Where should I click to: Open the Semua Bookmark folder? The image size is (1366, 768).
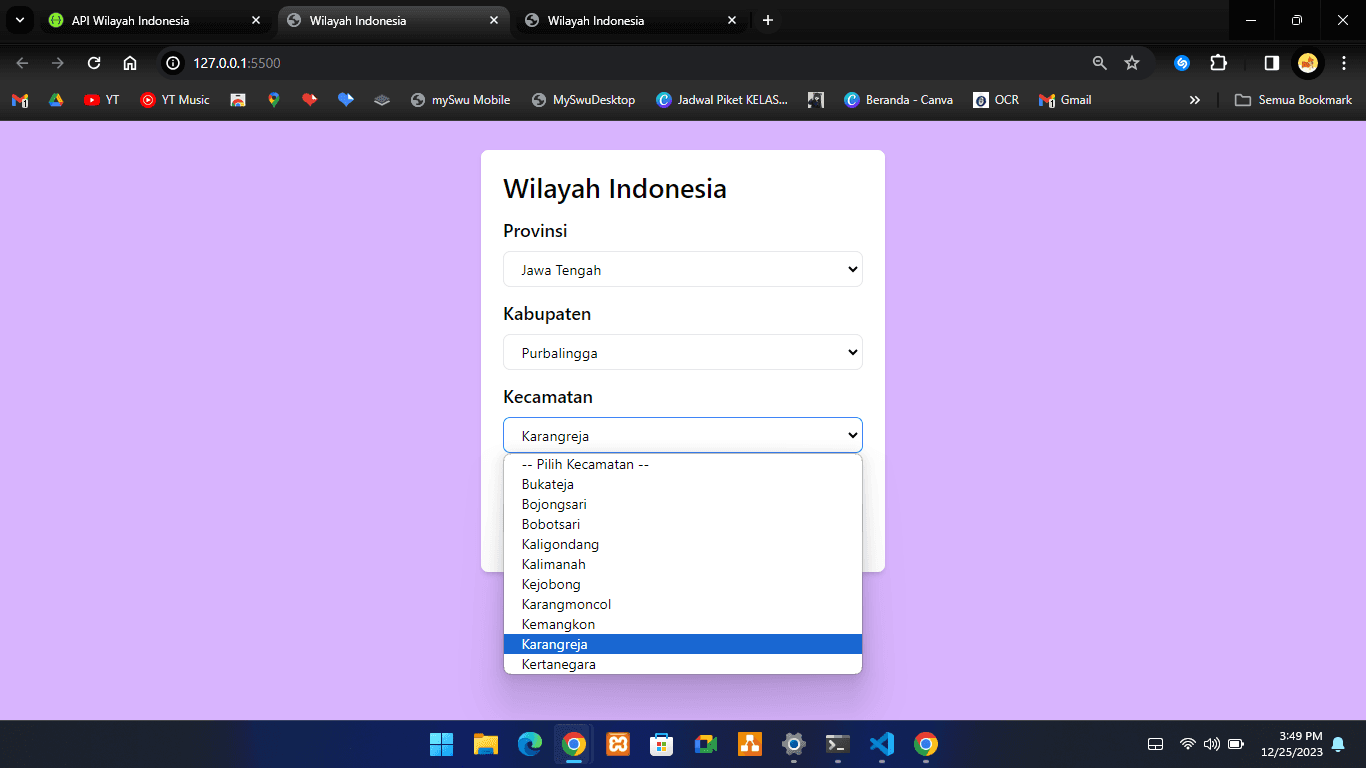(x=1293, y=99)
